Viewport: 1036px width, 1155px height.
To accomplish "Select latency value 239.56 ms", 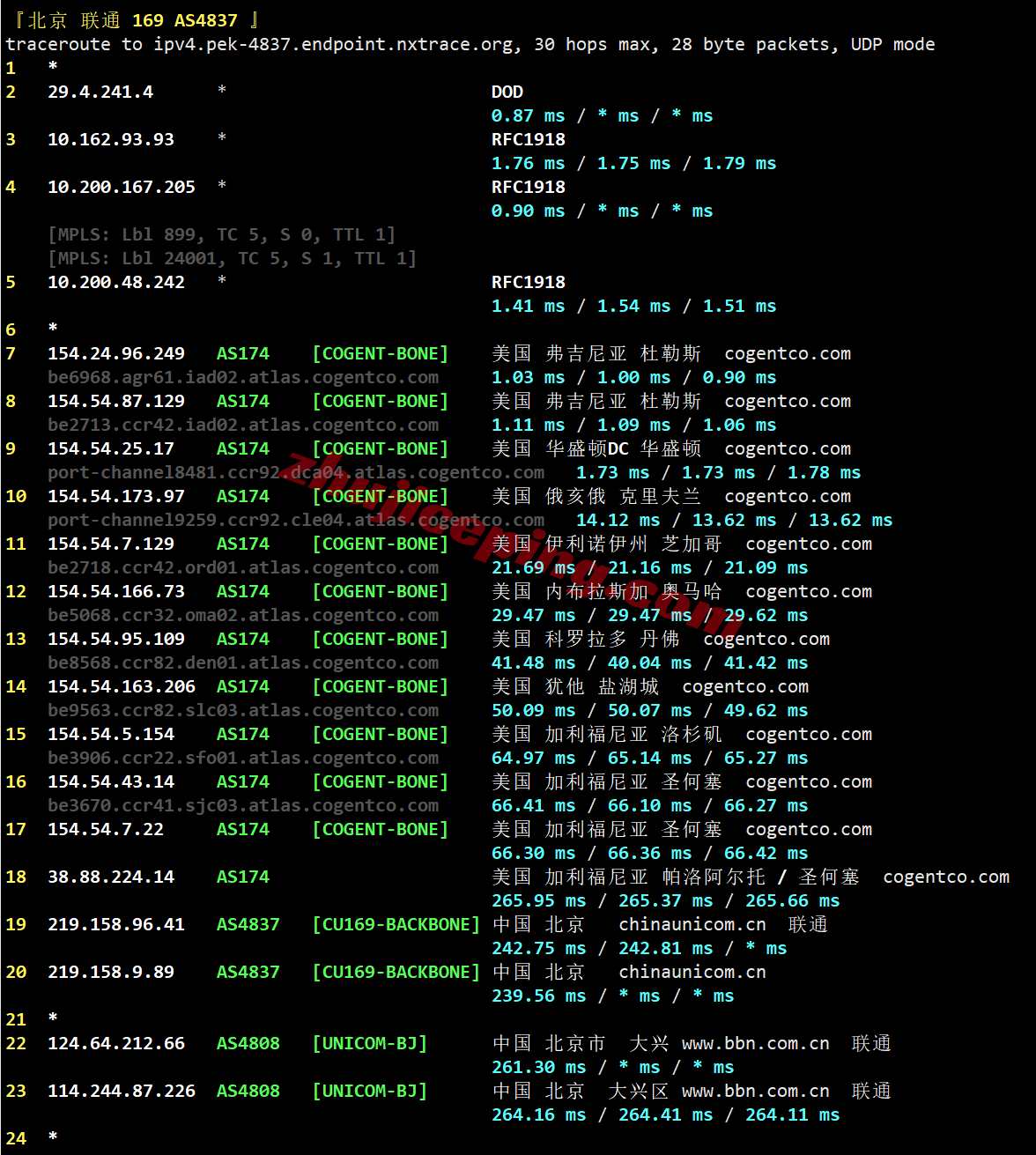I will [x=539, y=996].
